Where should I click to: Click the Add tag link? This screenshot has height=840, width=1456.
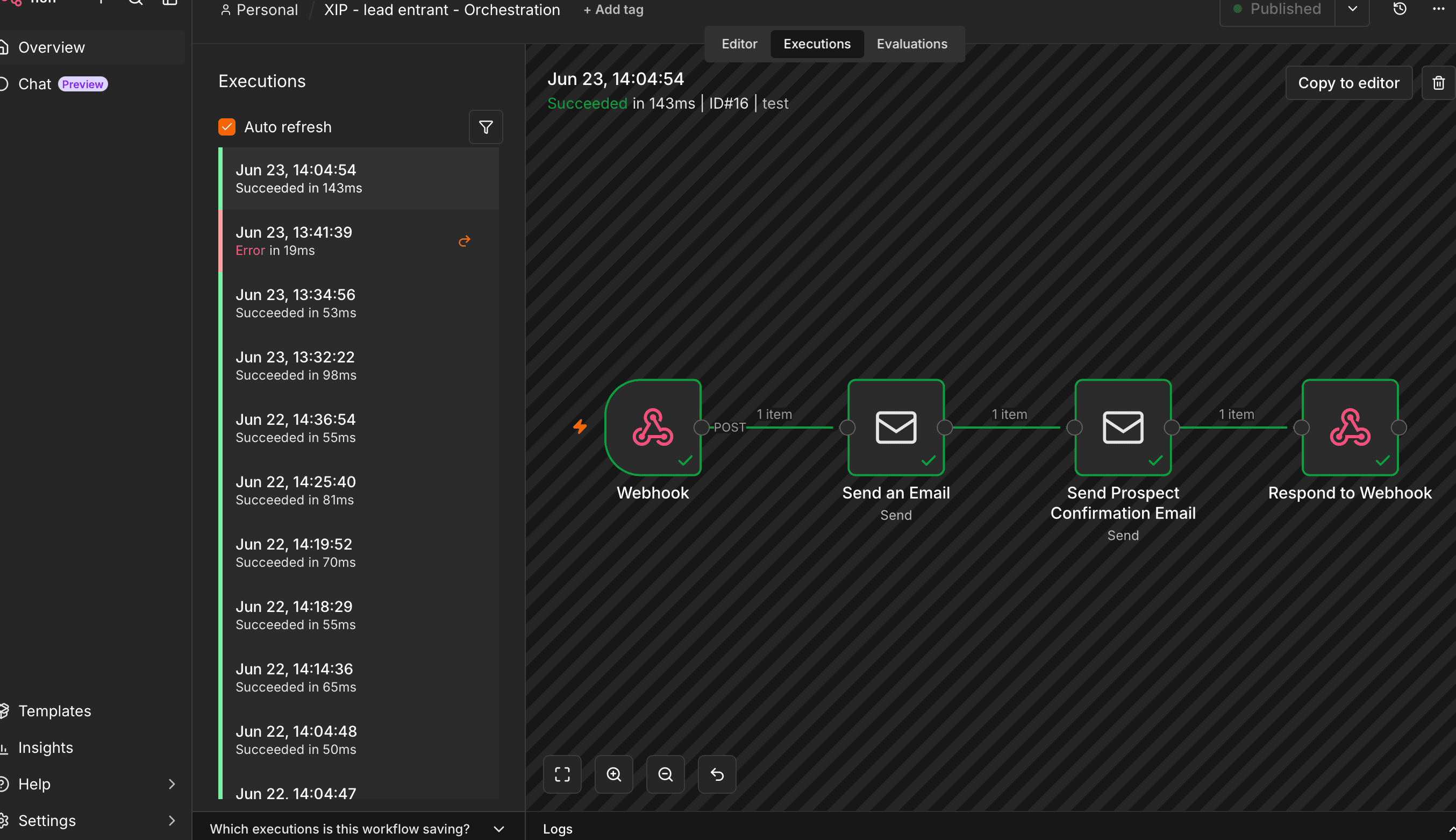[613, 10]
